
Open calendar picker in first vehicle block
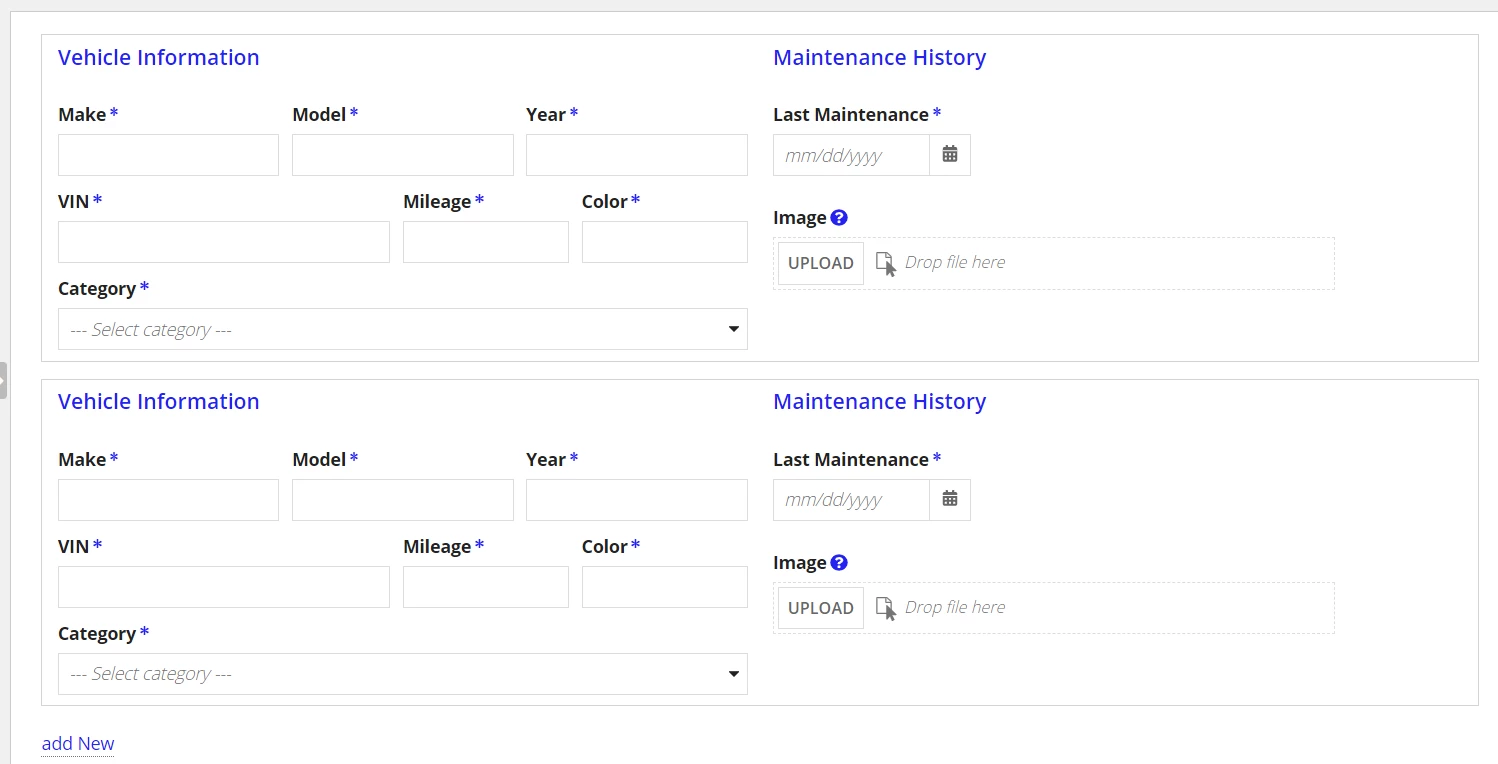[x=950, y=155]
